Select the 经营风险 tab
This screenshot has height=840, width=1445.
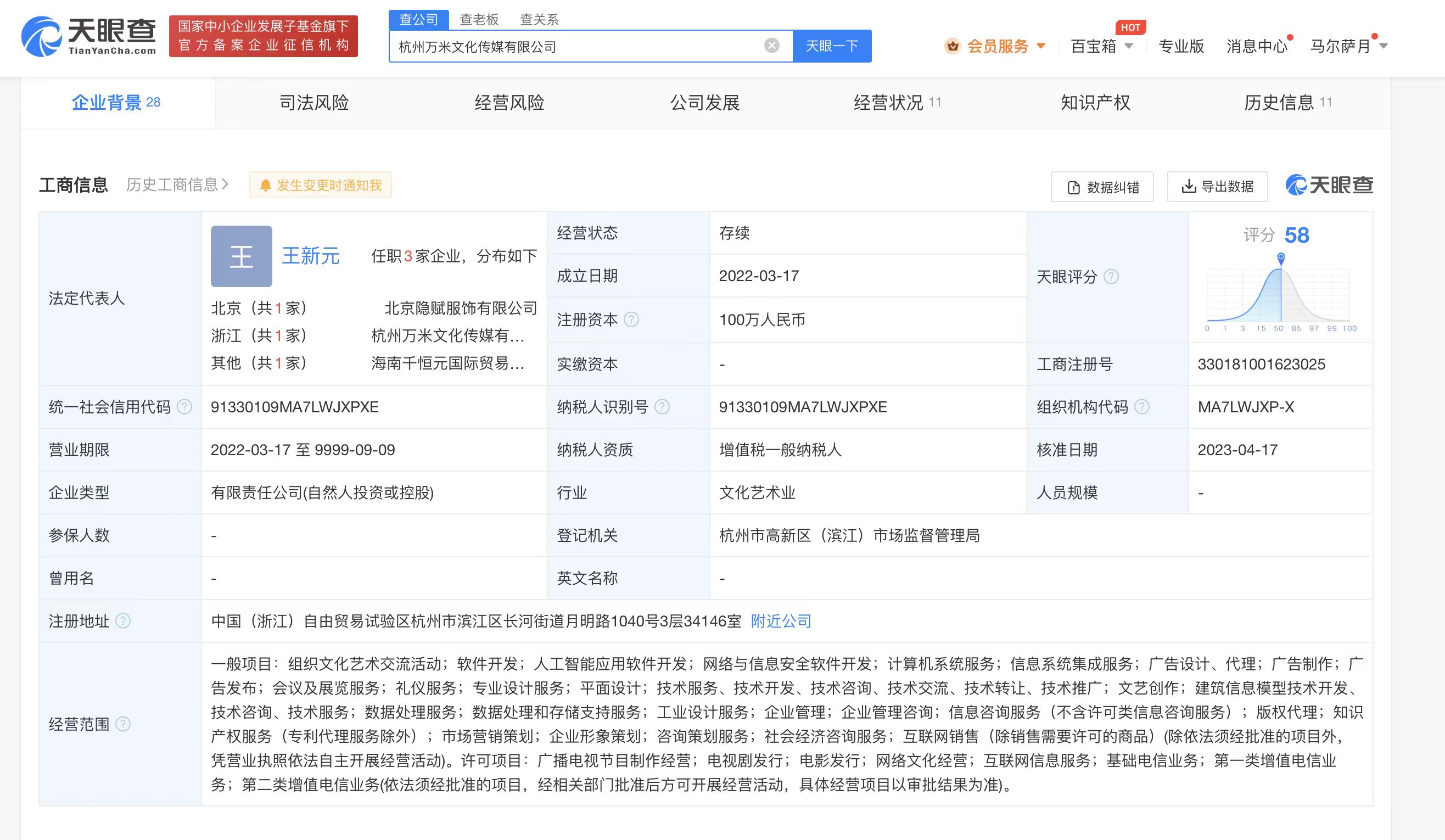(509, 103)
